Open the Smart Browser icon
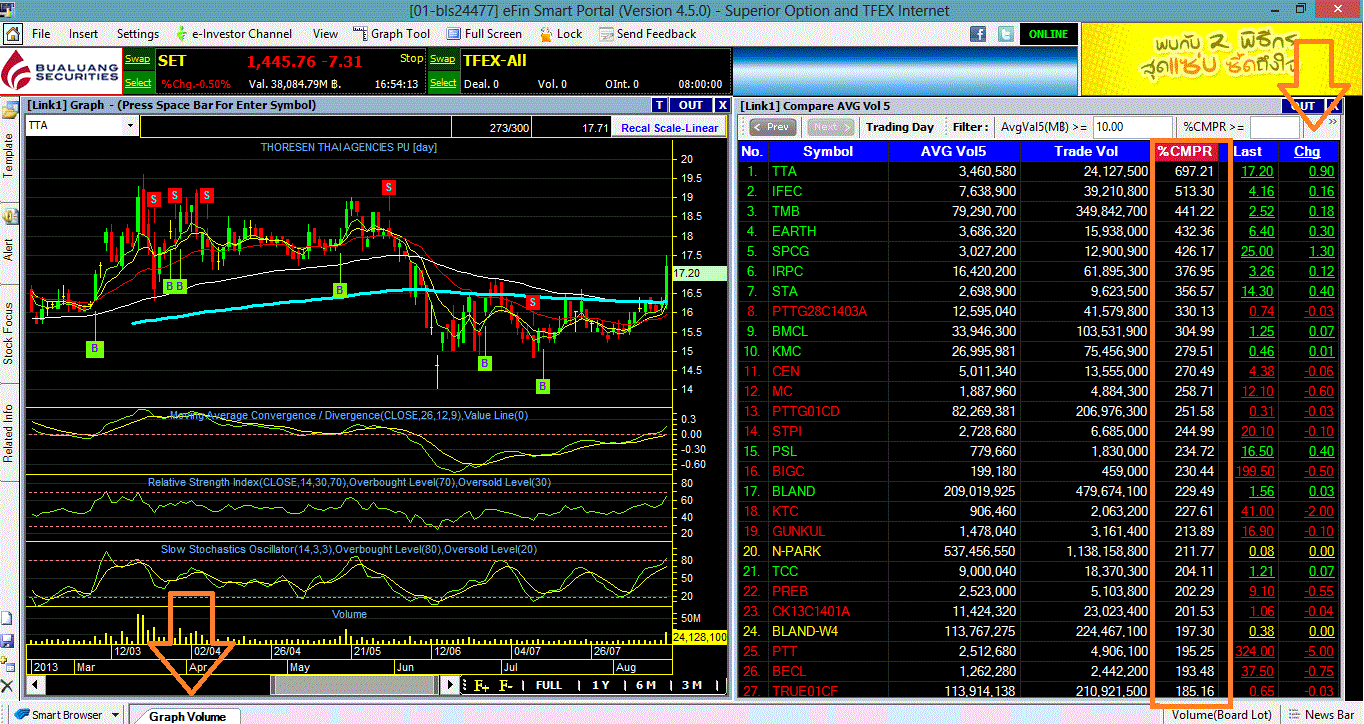The height and width of the screenshot is (724, 1364). pyautogui.click(x=20, y=715)
